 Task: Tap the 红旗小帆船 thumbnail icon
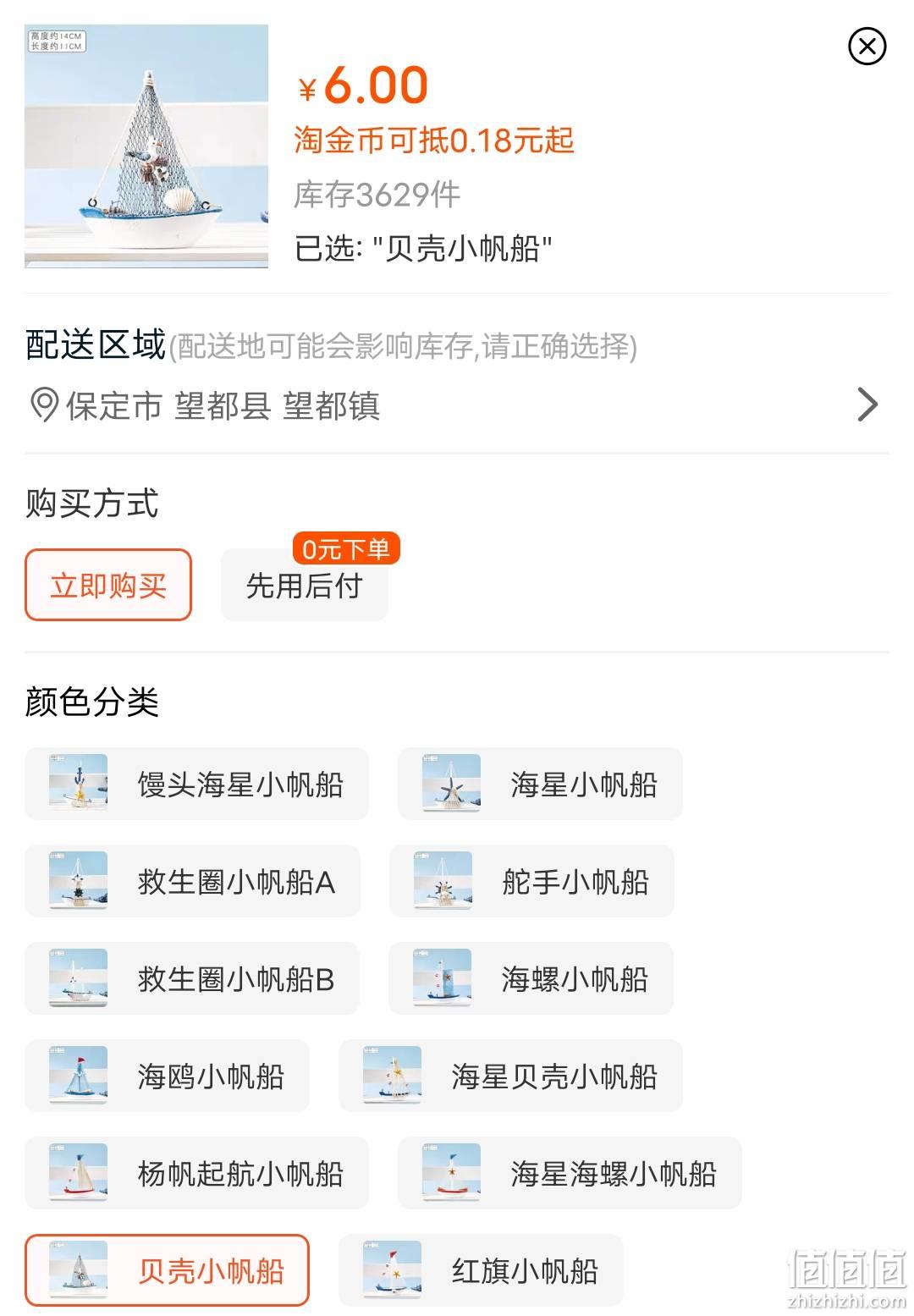[392, 1270]
